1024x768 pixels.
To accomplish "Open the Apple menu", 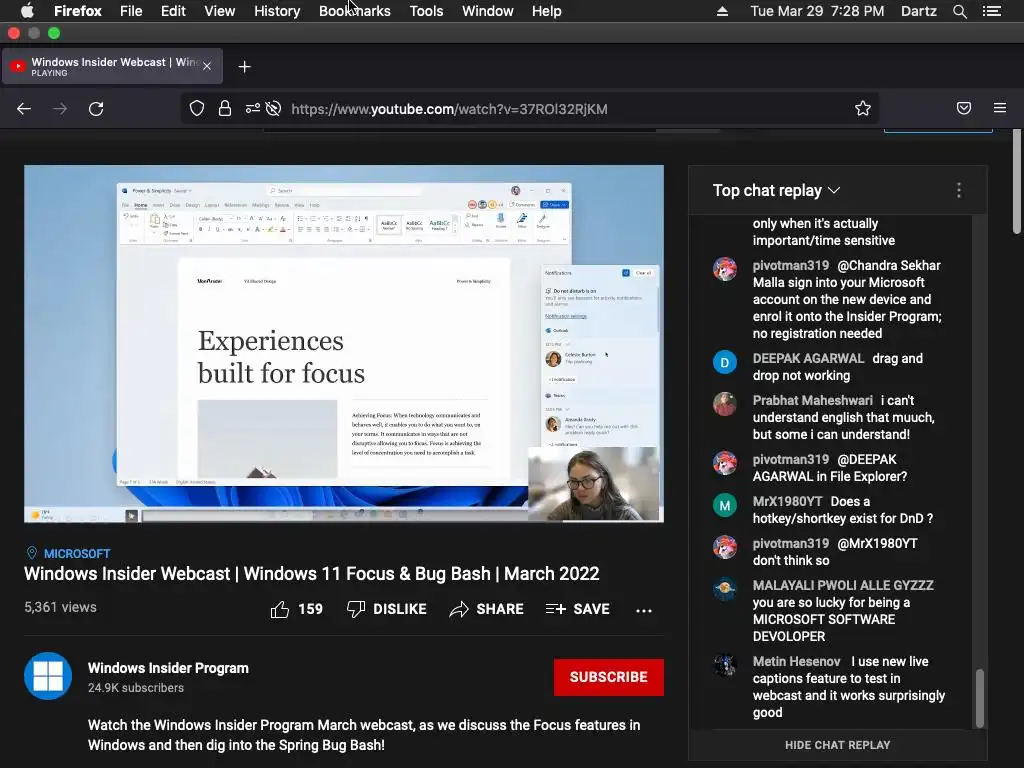I will point(27,11).
